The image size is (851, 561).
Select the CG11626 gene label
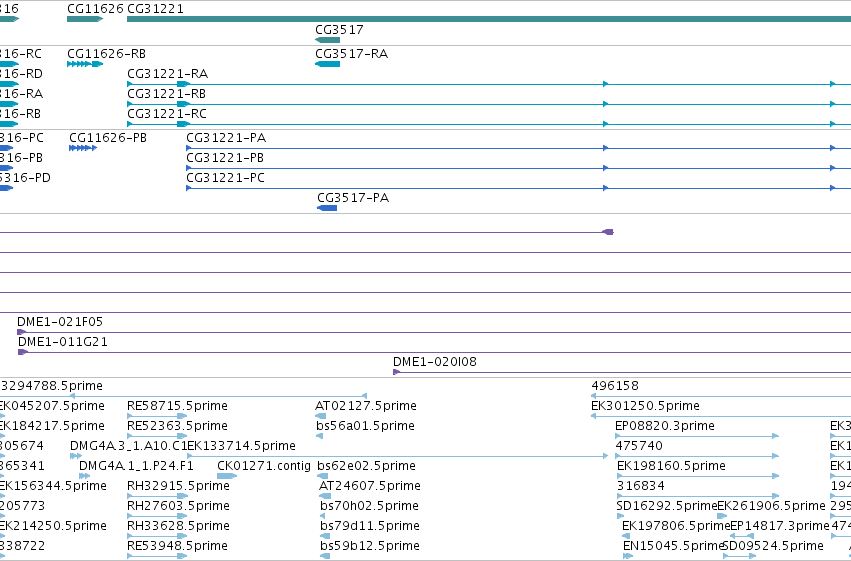point(96,9)
